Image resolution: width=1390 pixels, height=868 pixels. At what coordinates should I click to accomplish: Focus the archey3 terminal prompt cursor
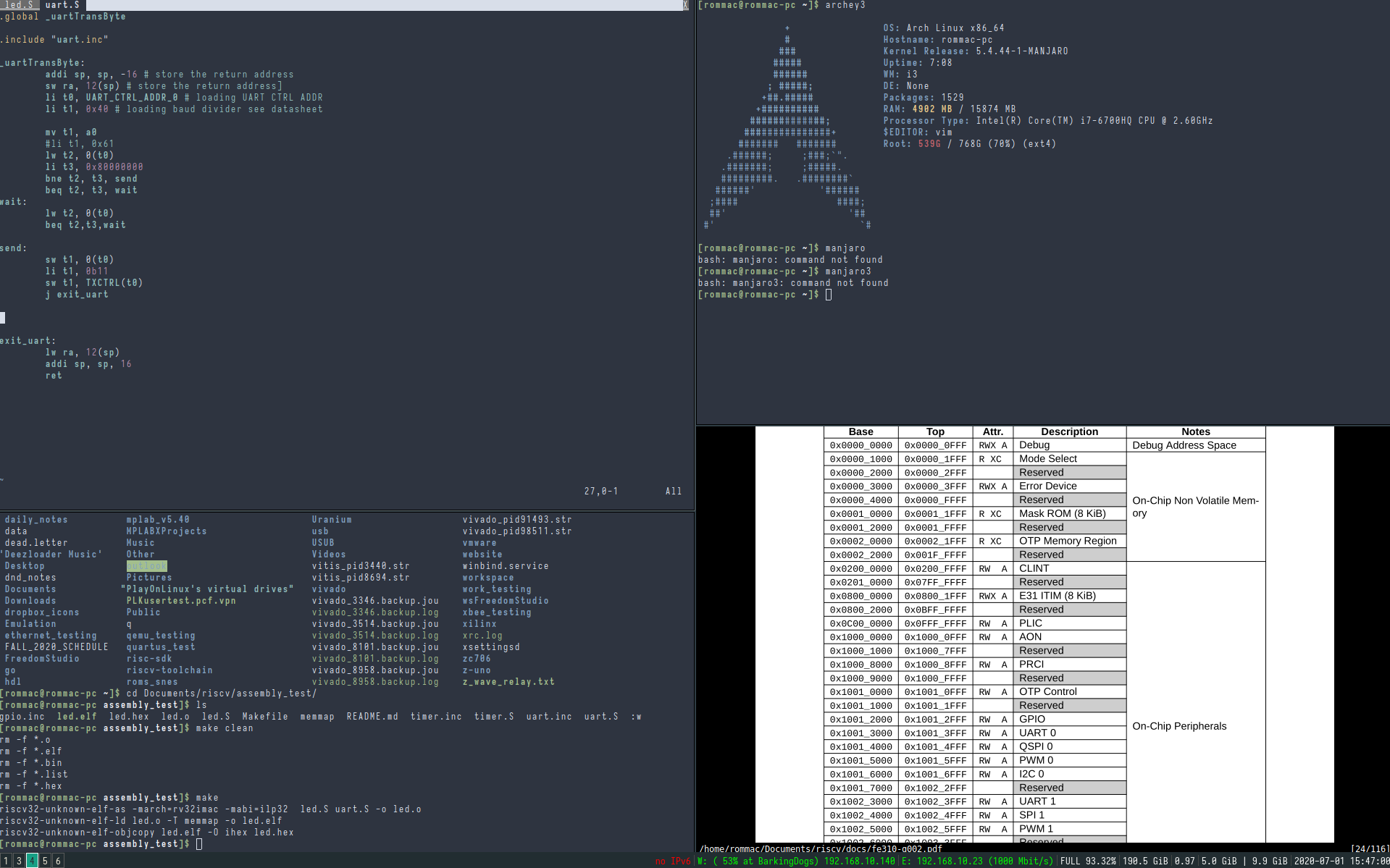tap(829, 295)
